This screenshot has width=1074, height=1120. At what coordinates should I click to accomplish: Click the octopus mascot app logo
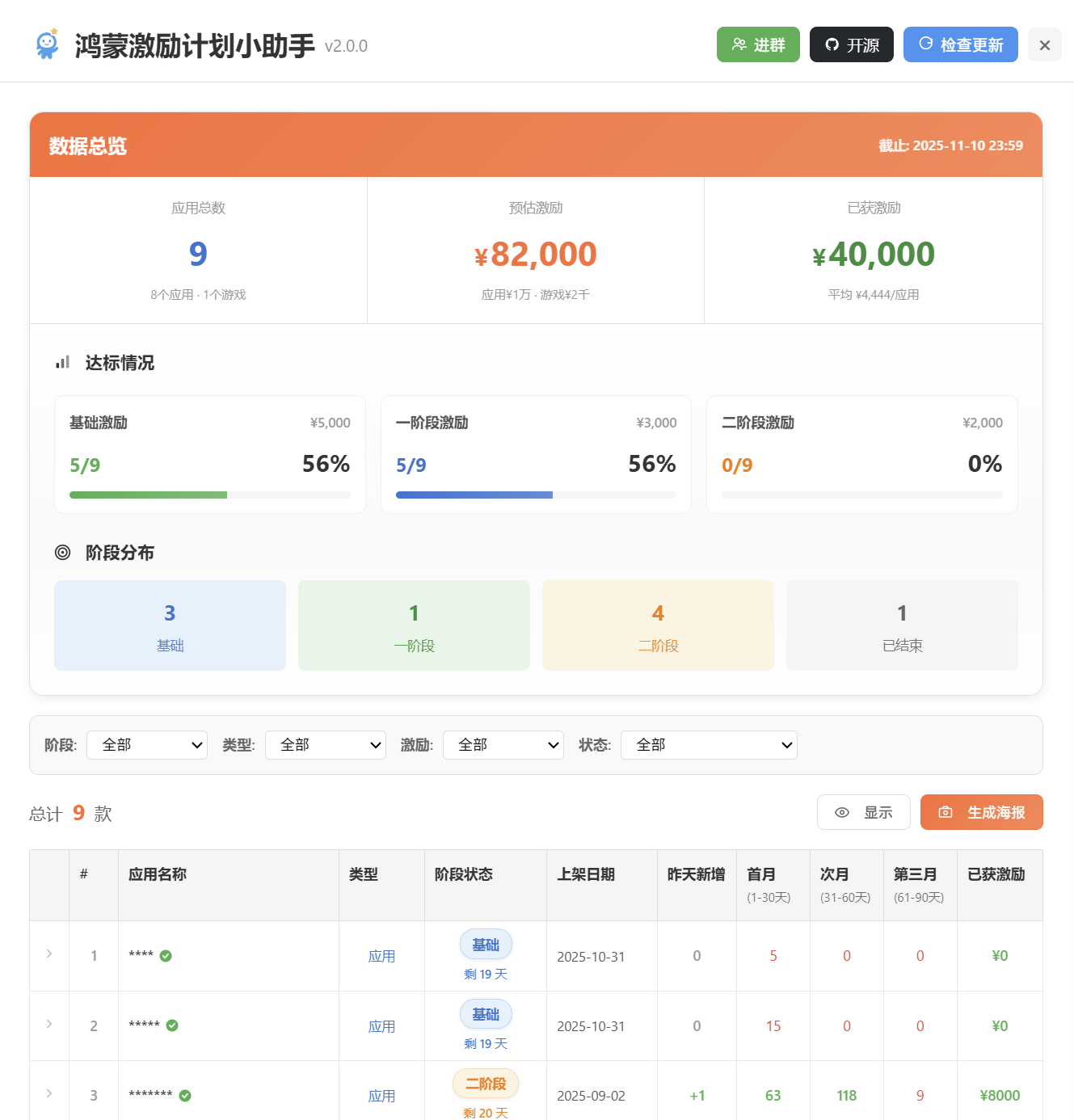point(48,44)
